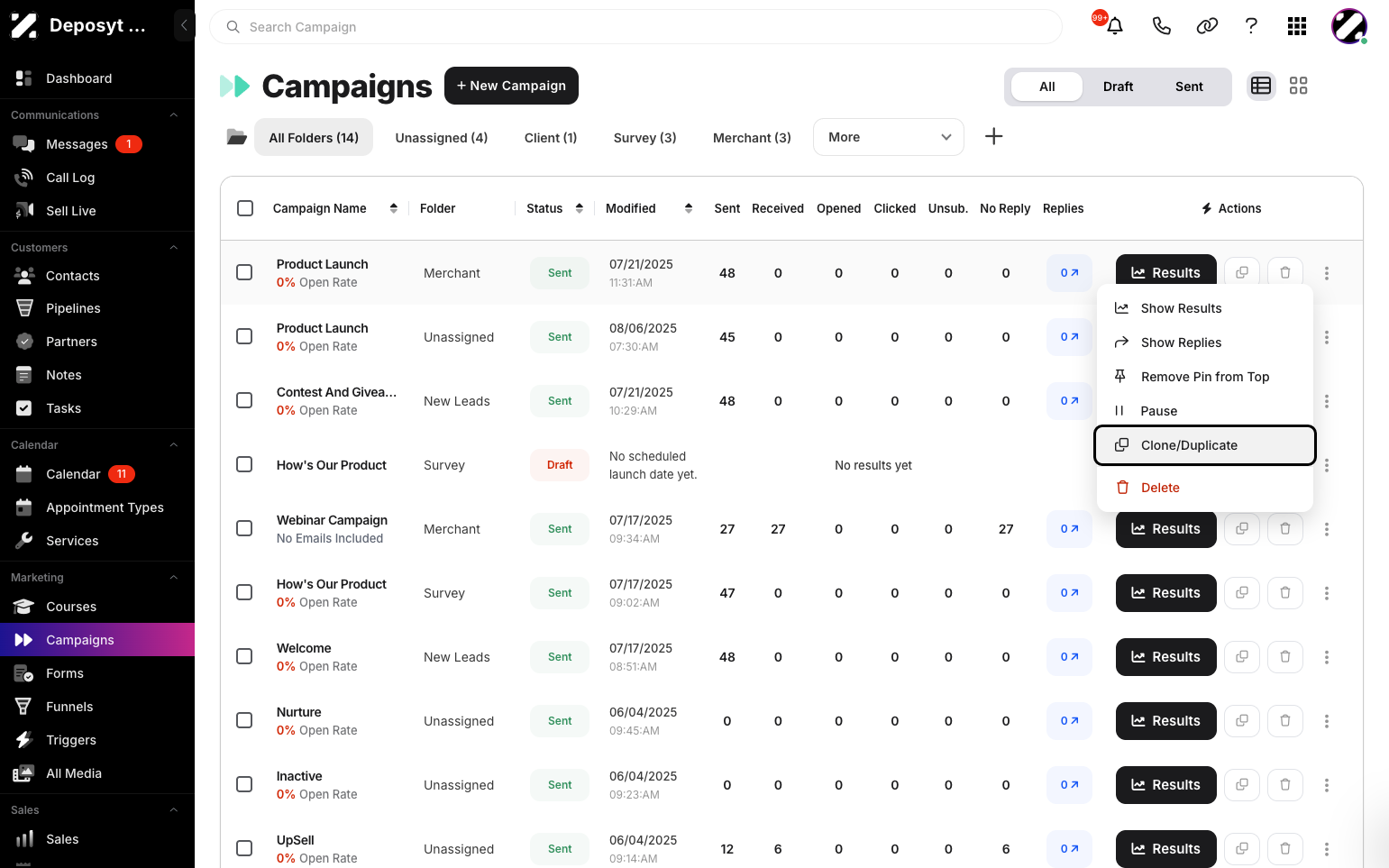Image resolution: width=1389 pixels, height=868 pixels.
Task: Click the New Campaign button
Action: [511, 86]
